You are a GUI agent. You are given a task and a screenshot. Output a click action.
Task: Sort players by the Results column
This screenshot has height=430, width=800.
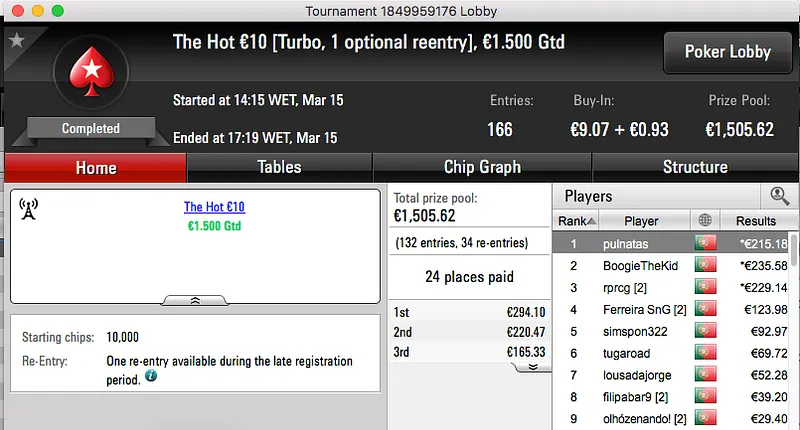coord(755,221)
